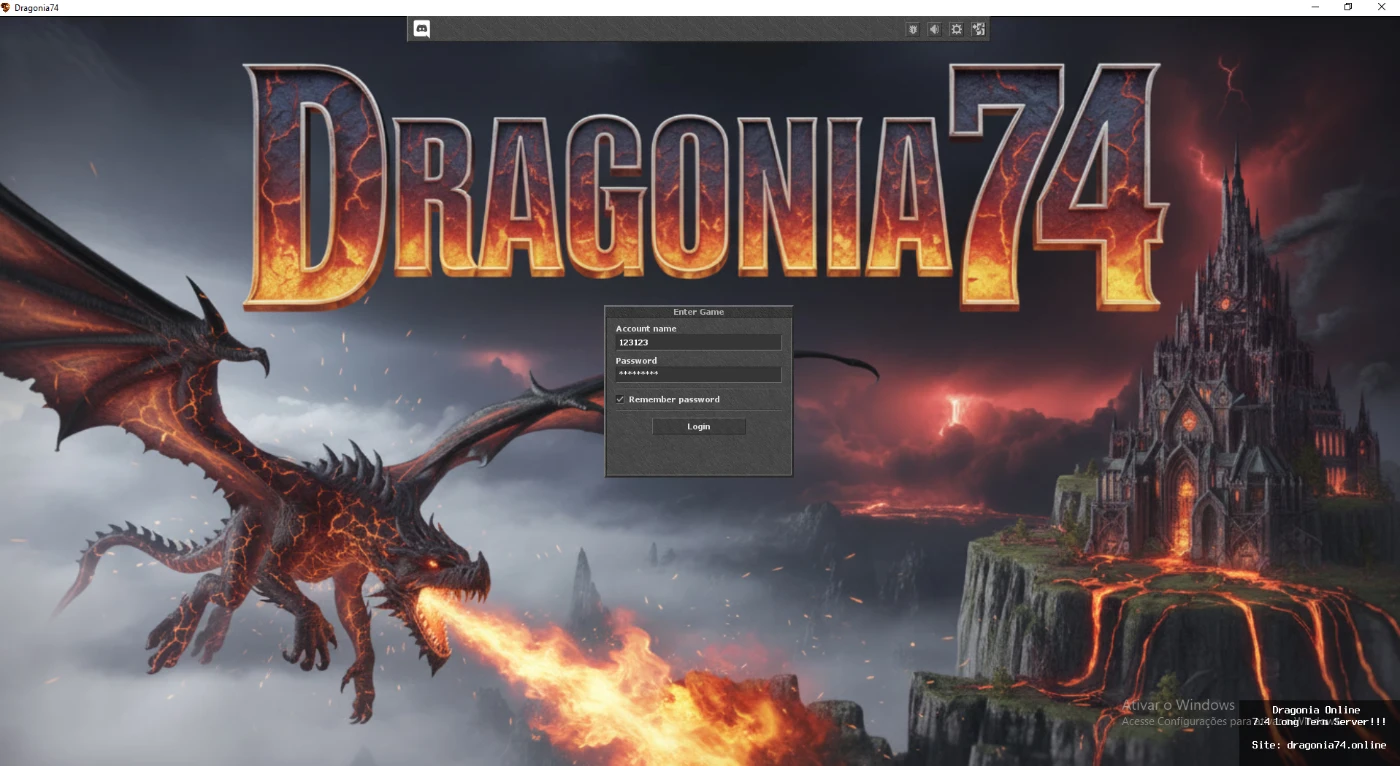Open settings via the gear icon
1400x766 pixels.
click(956, 30)
